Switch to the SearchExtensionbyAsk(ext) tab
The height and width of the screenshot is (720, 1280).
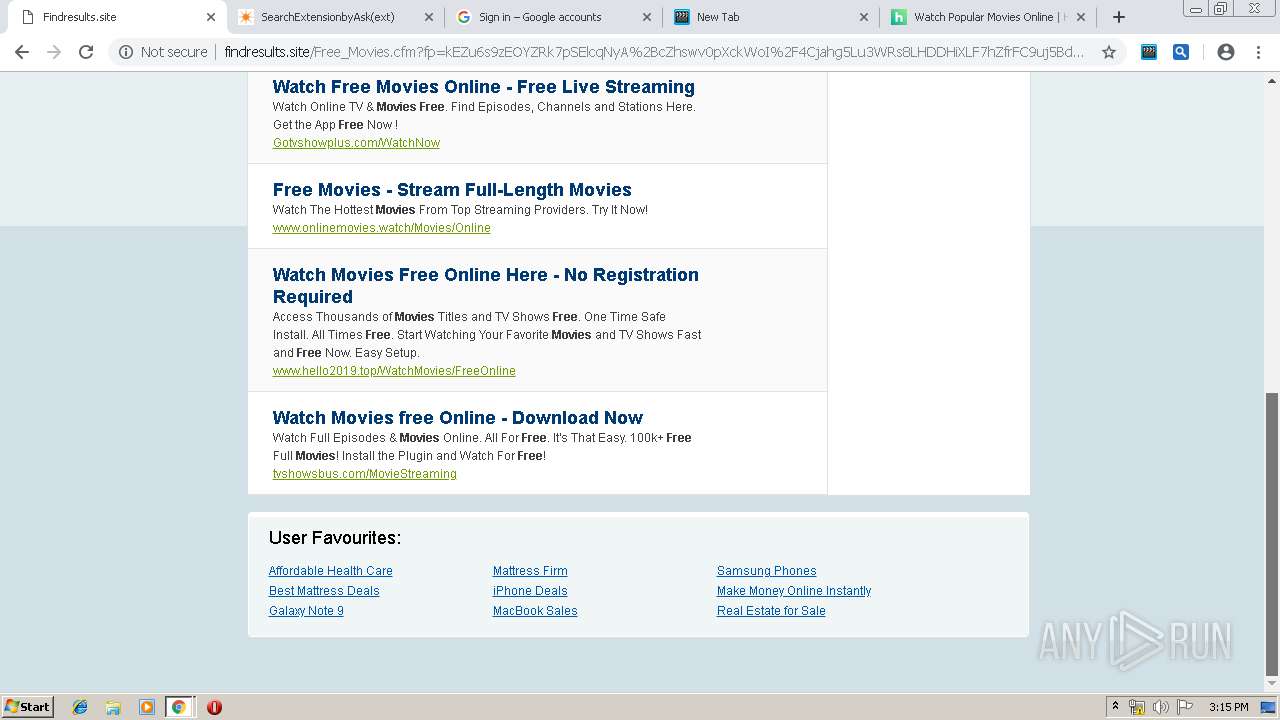click(x=334, y=17)
